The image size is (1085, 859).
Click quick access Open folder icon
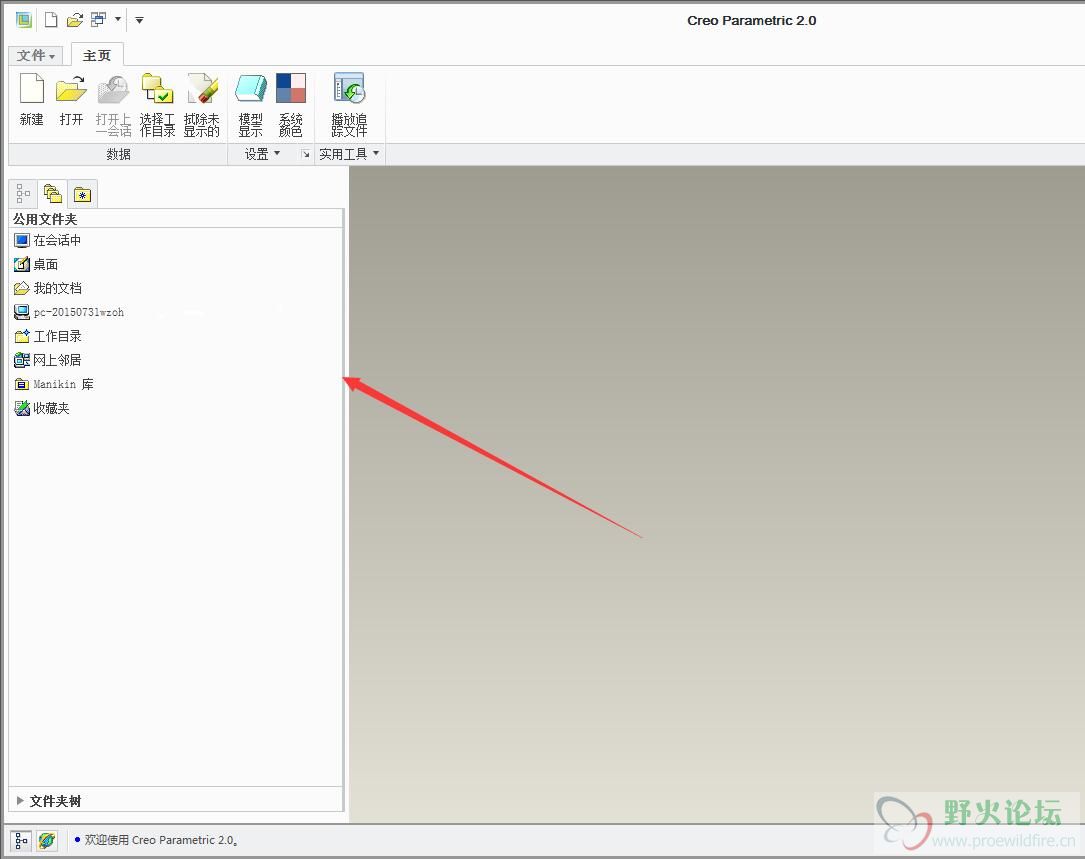[x=75, y=20]
